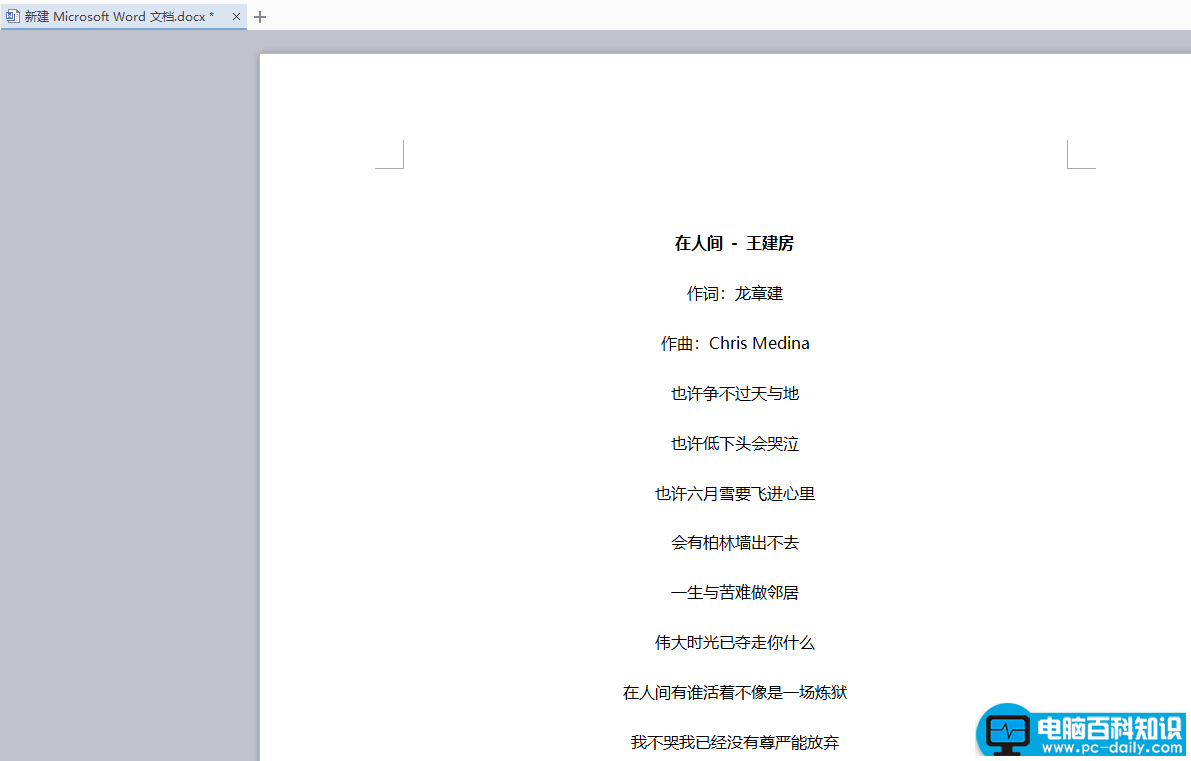Click the lyric 也许低下头会哭泣
1191x761 pixels.
coord(735,444)
